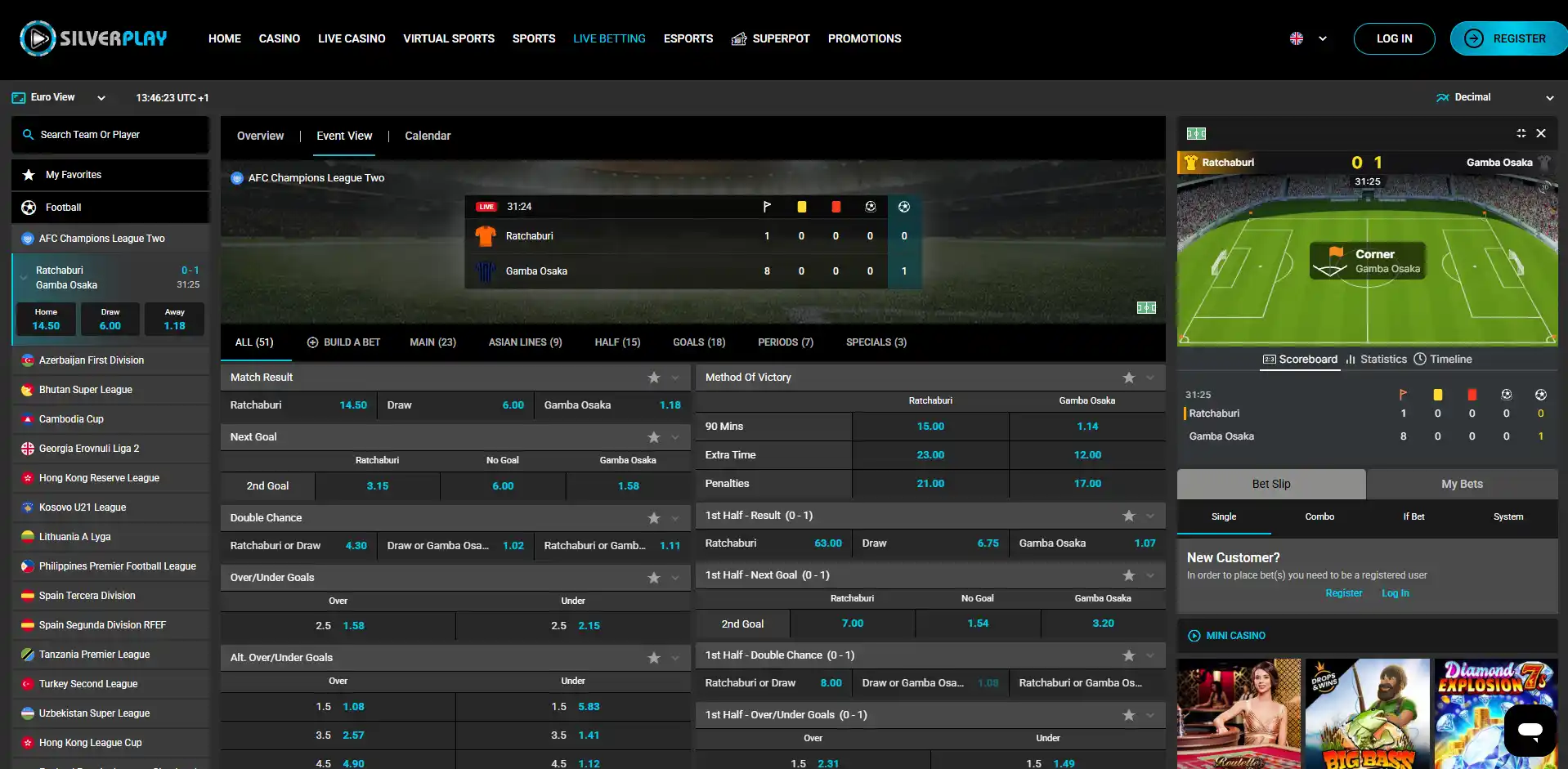The height and width of the screenshot is (769, 1568).
Task: Click the Football soccer ball icon
Action: 29,208
